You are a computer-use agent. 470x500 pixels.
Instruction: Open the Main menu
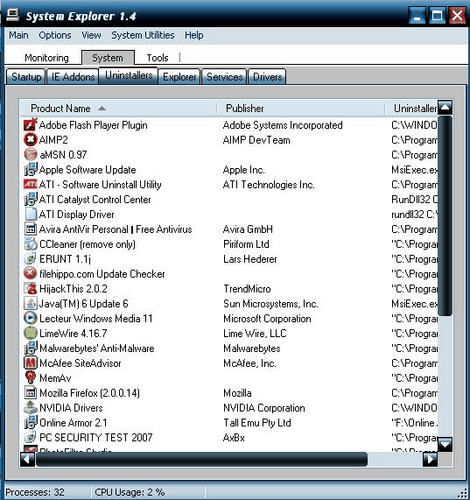pyautogui.click(x=18, y=35)
